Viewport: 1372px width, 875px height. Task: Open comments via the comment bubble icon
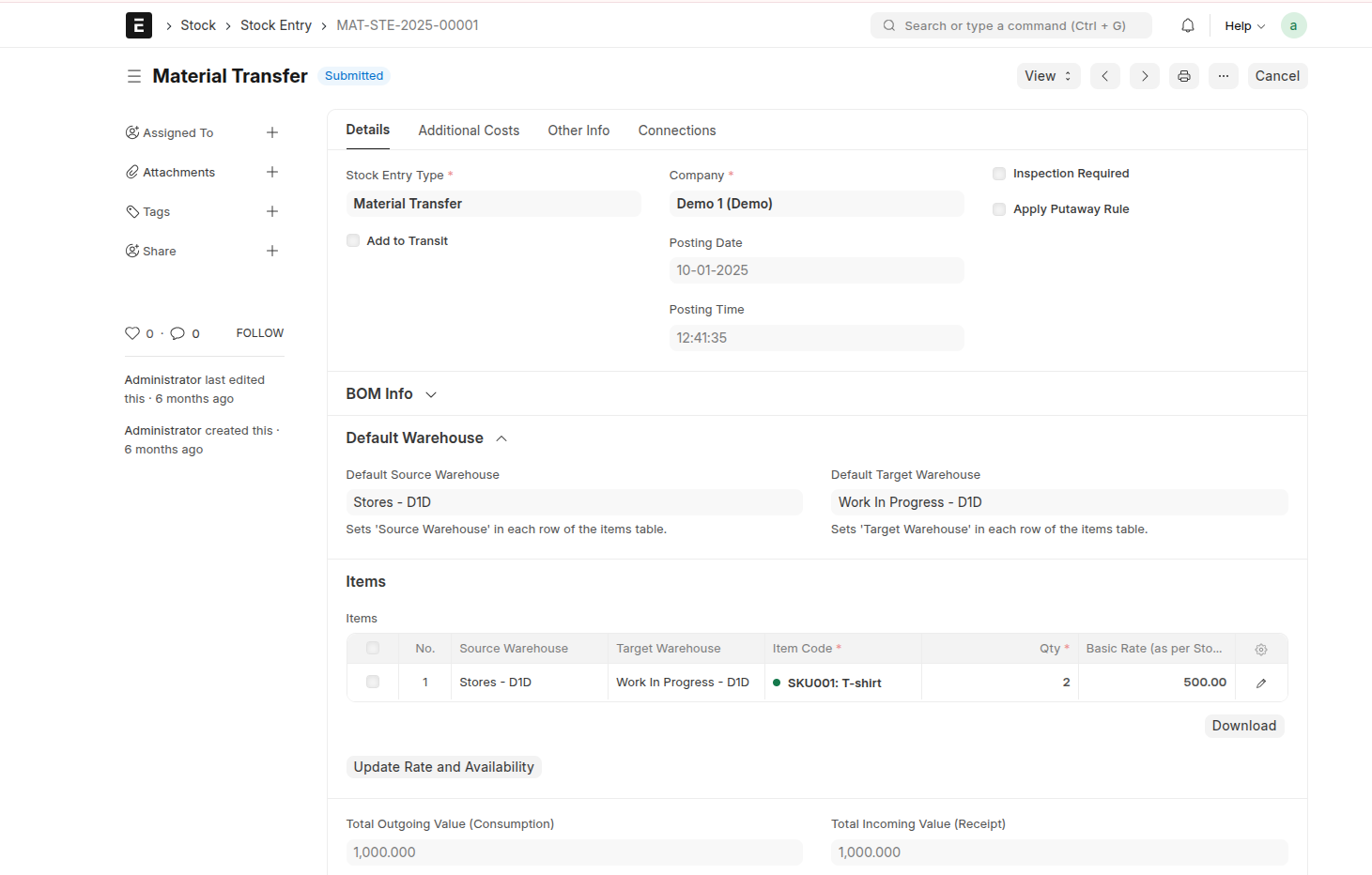pos(177,332)
